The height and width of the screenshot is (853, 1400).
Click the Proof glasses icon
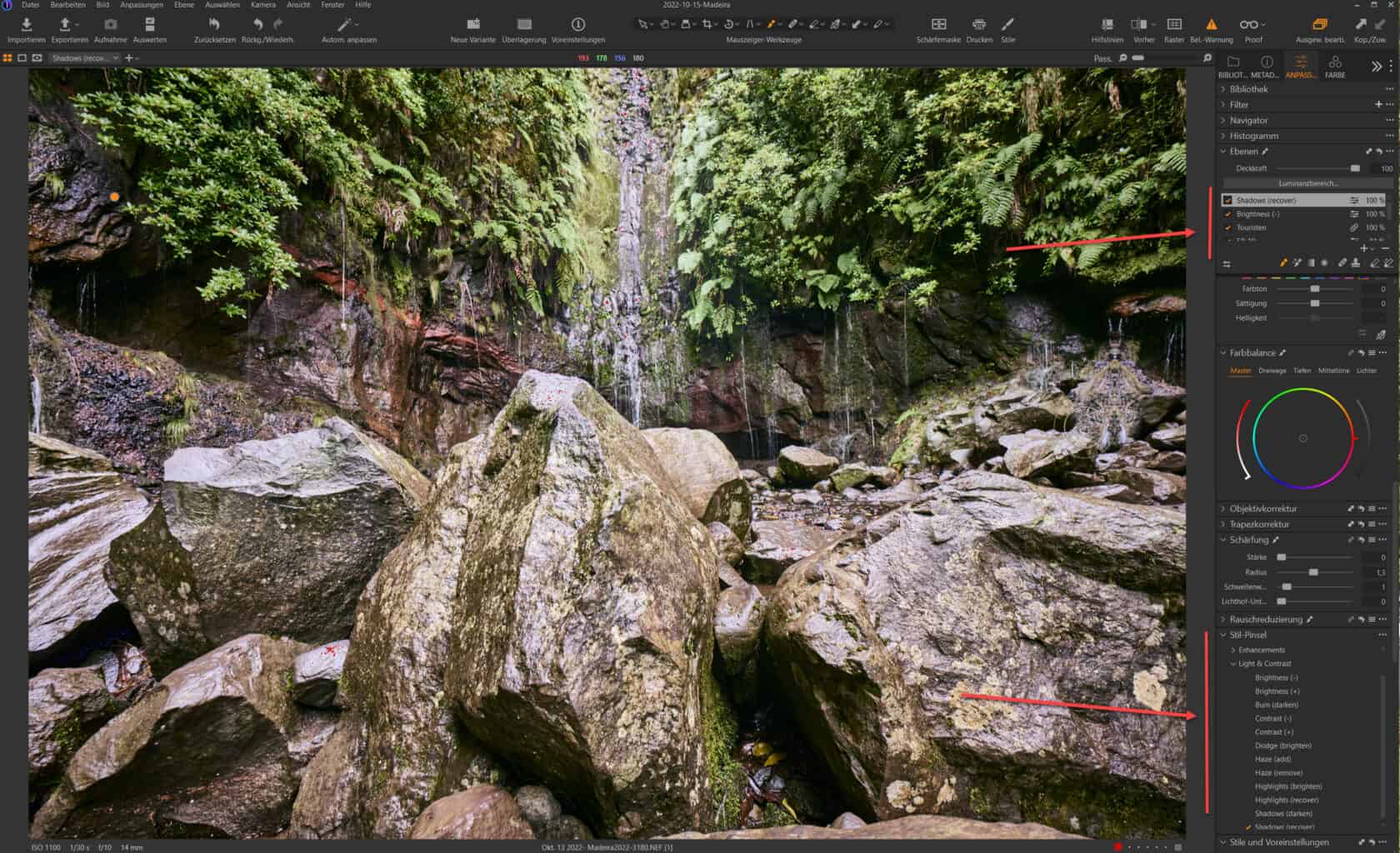point(1248,24)
